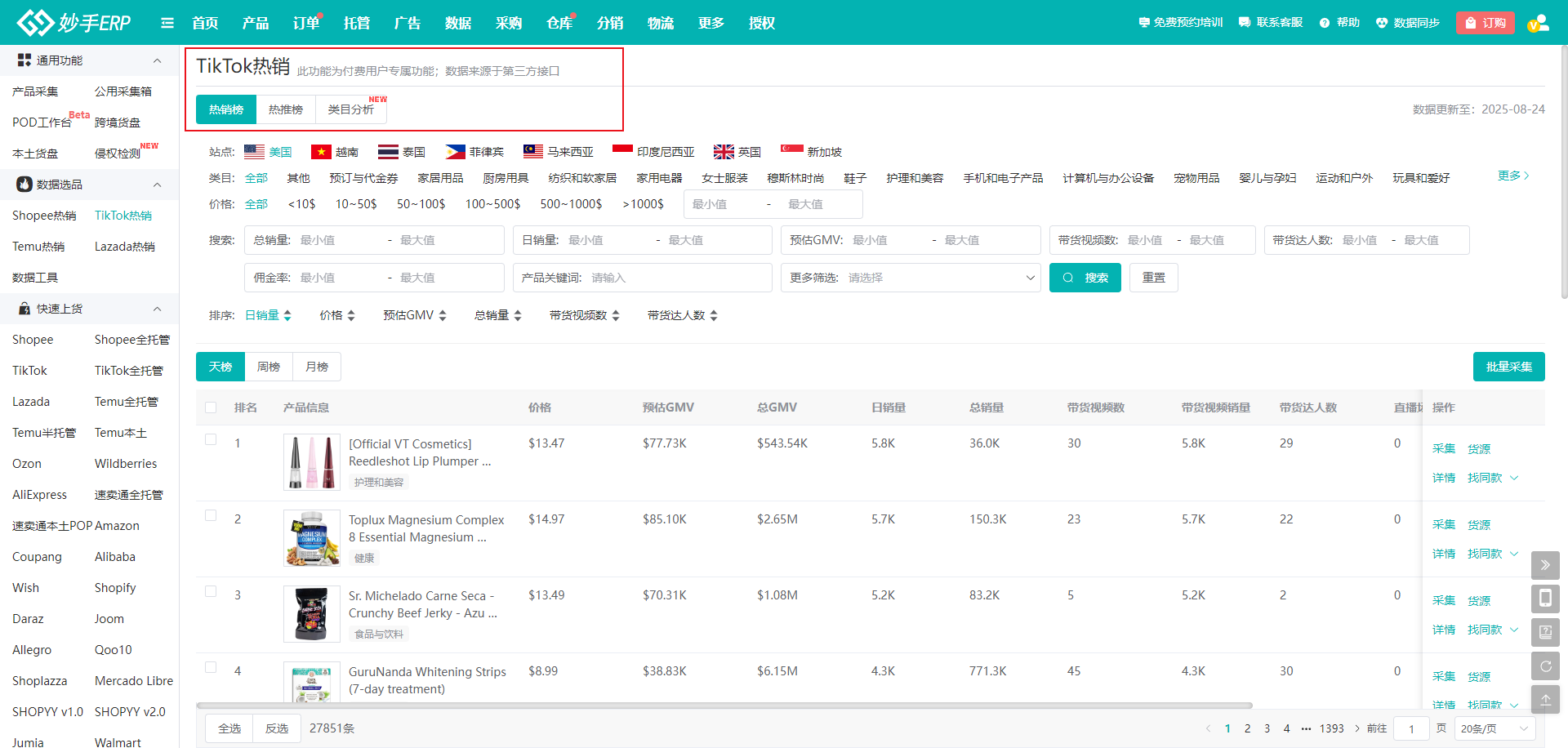
Task: Click the 订购 subscribe button
Action: pyautogui.click(x=1486, y=23)
